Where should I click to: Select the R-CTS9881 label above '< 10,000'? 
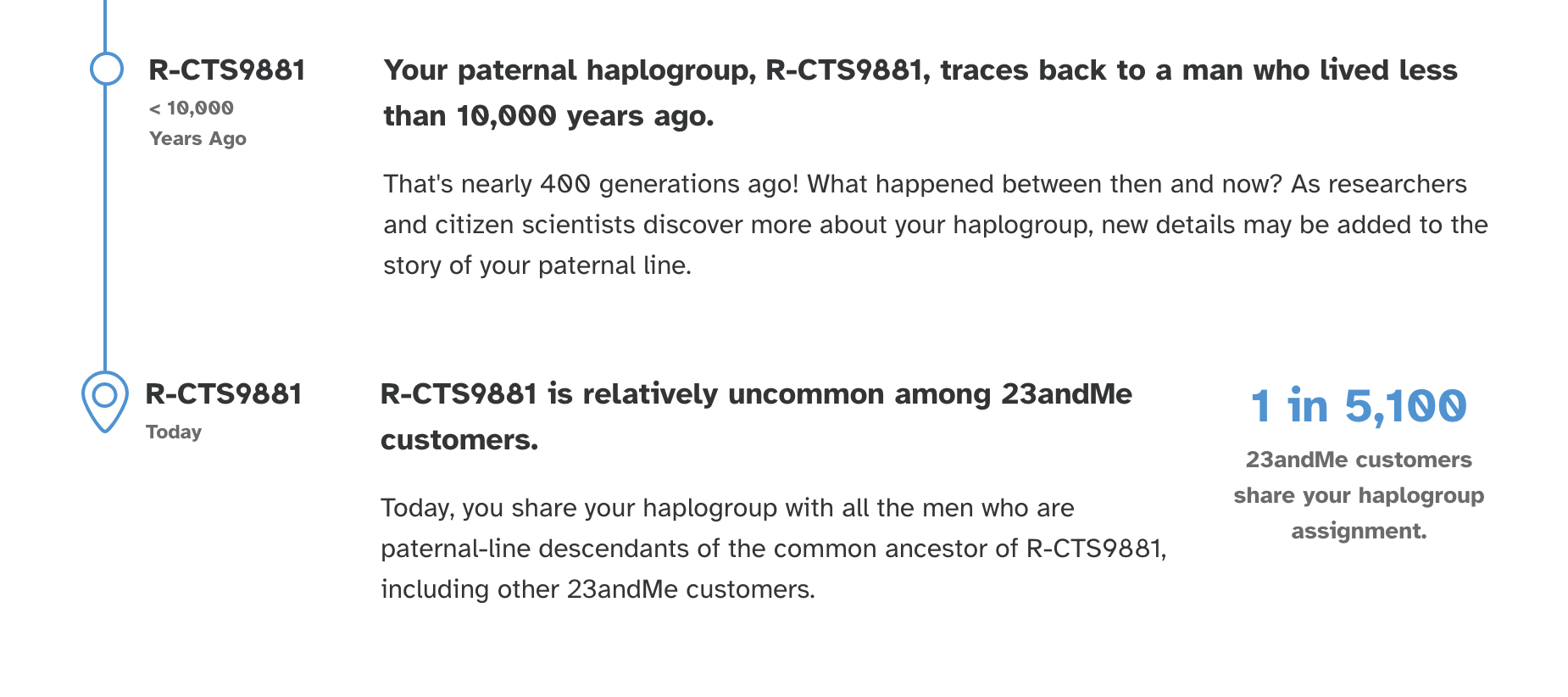[x=226, y=70]
